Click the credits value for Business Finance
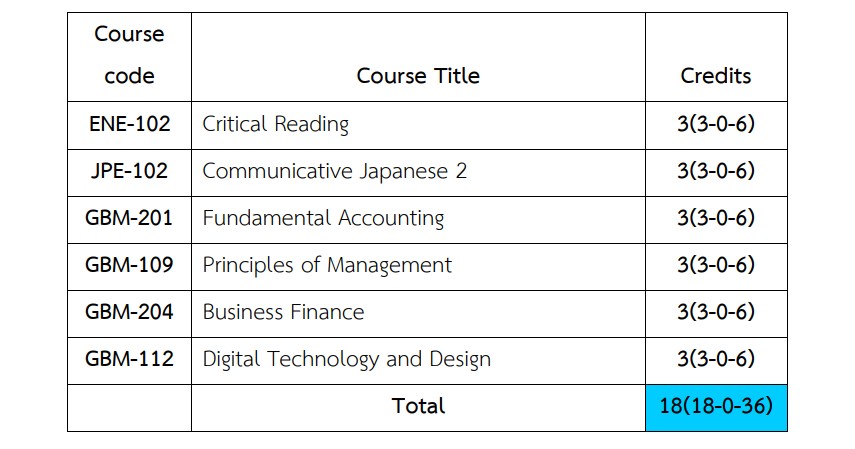The width and height of the screenshot is (855, 449). coord(716,312)
